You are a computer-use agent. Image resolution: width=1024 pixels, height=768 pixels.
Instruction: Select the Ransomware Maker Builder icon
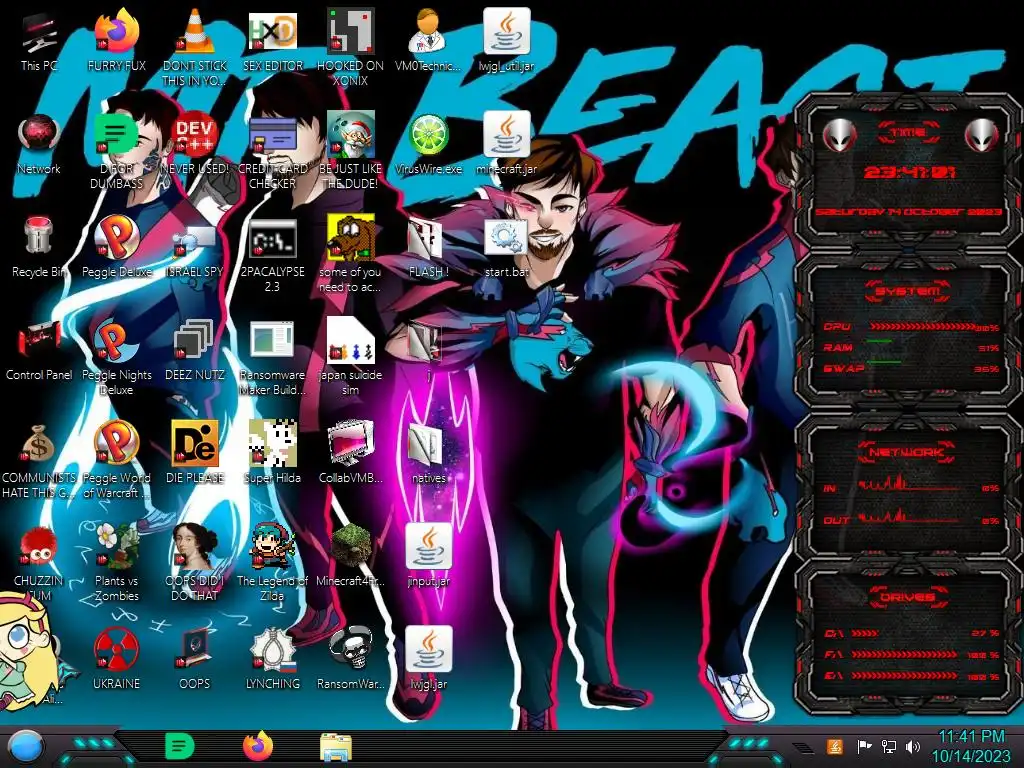tap(272, 341)
